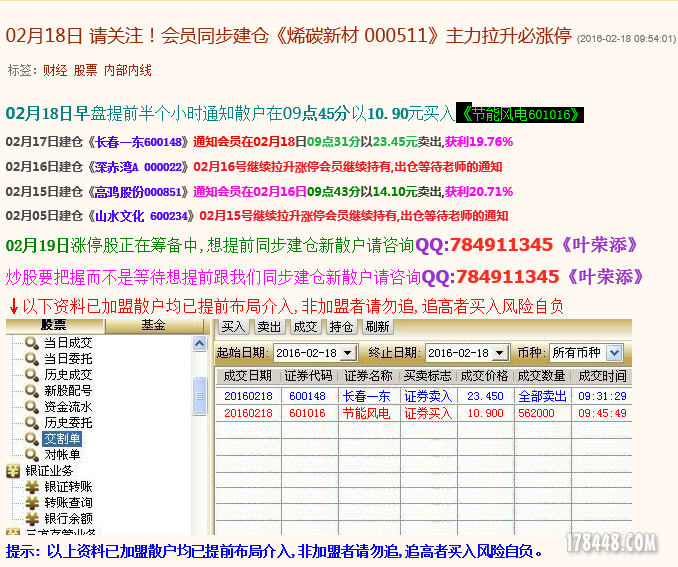Open 银行余额 entry
This screenshot has height=567, width=678.
(68, 519)
